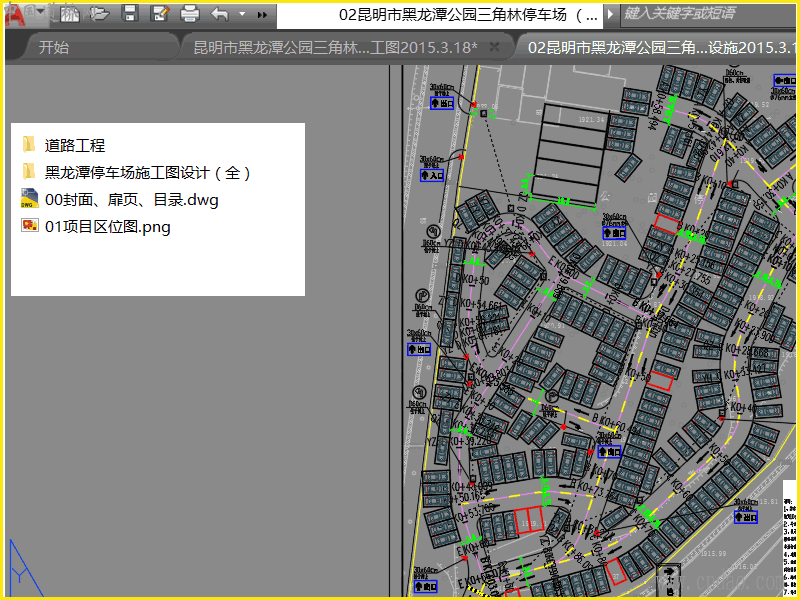Click the blue UCS icon in the bottom-left corner

coord(18,568)
